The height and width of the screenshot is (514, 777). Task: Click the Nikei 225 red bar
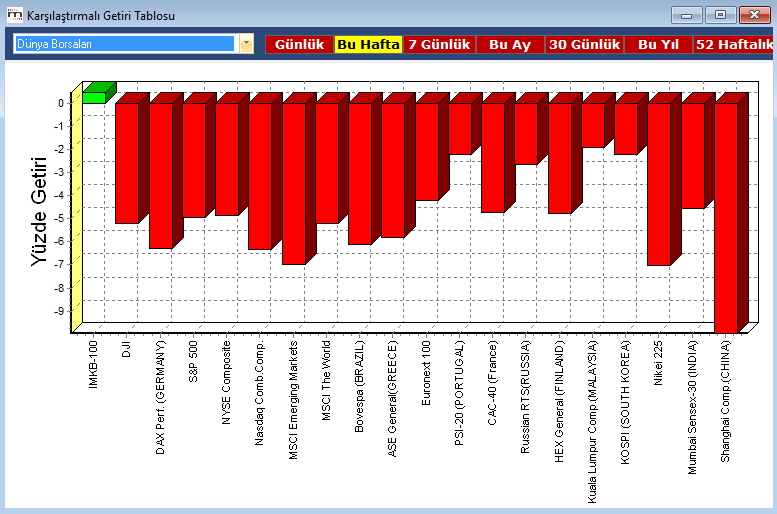tap(659, 183)
